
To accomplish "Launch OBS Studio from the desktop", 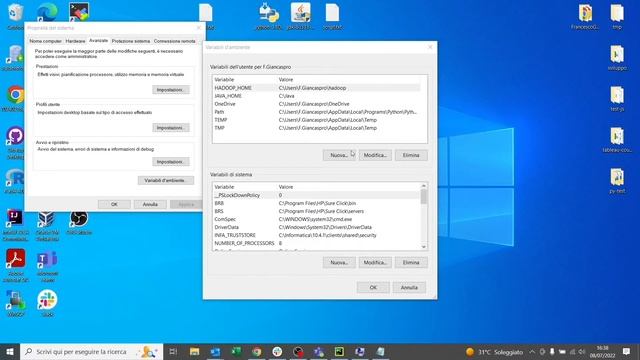I will [78, 222].
